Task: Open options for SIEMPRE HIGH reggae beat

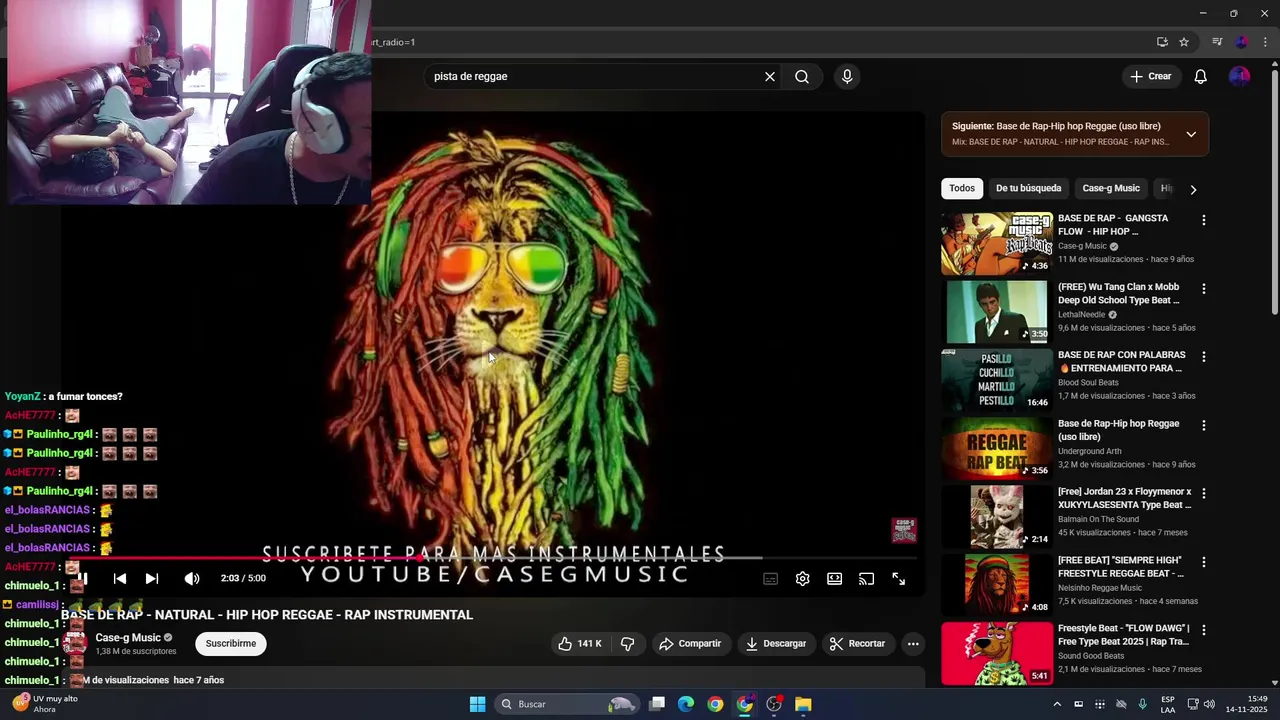Action: (x=1204, y=562)
